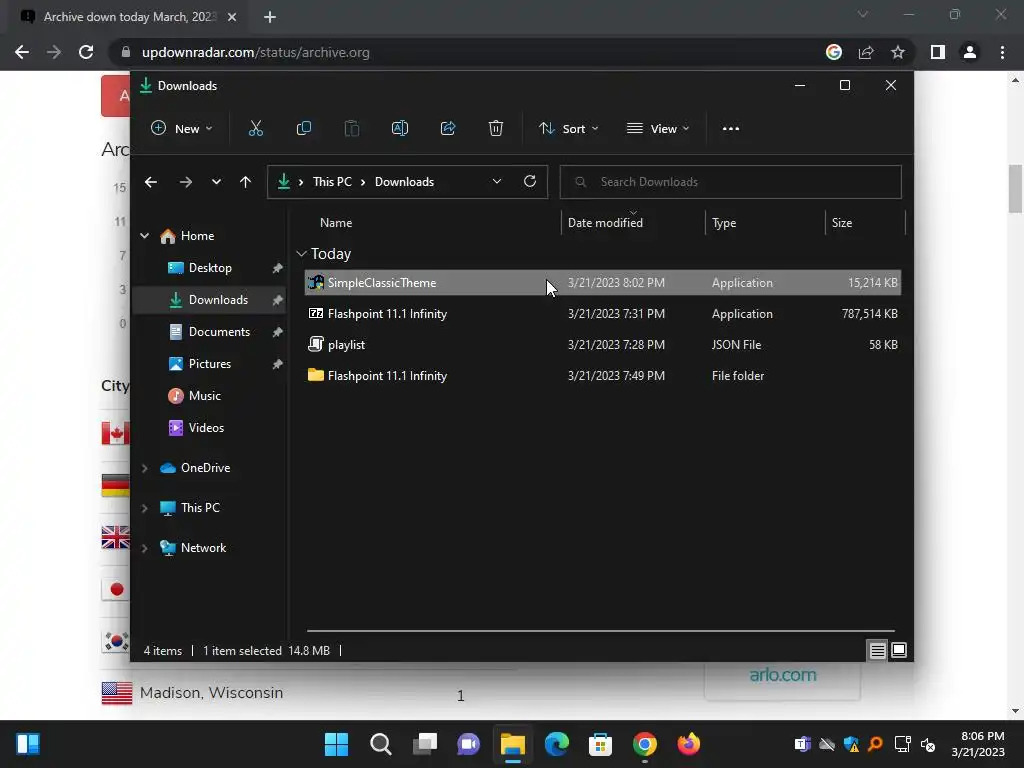This screenshot has height=768, width=1024.
Task: Click the Paste clipboard icon in toolbar
Action: coord(351,129)
